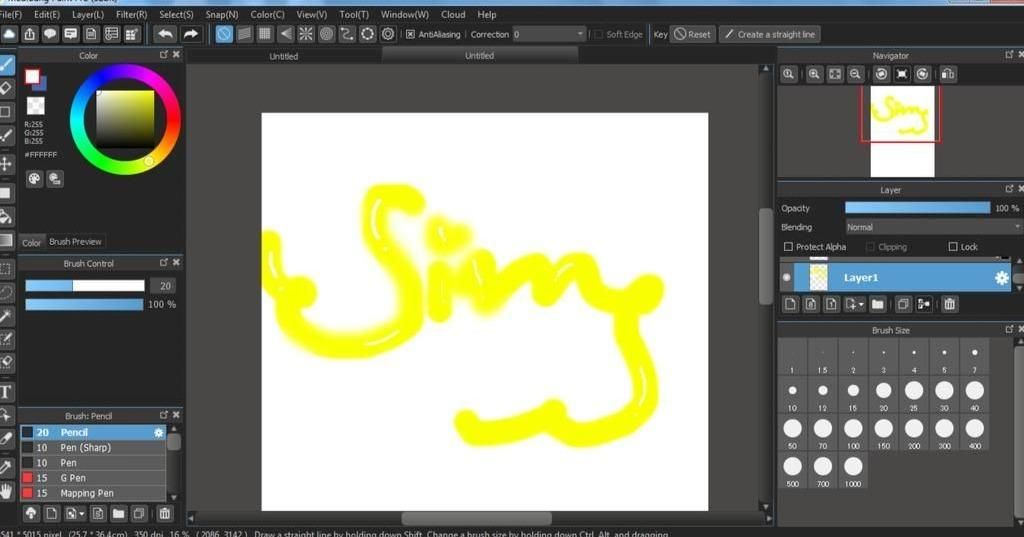
Task: Enable the Protect Alpha checkbox
Action: [x=788, y=246]
